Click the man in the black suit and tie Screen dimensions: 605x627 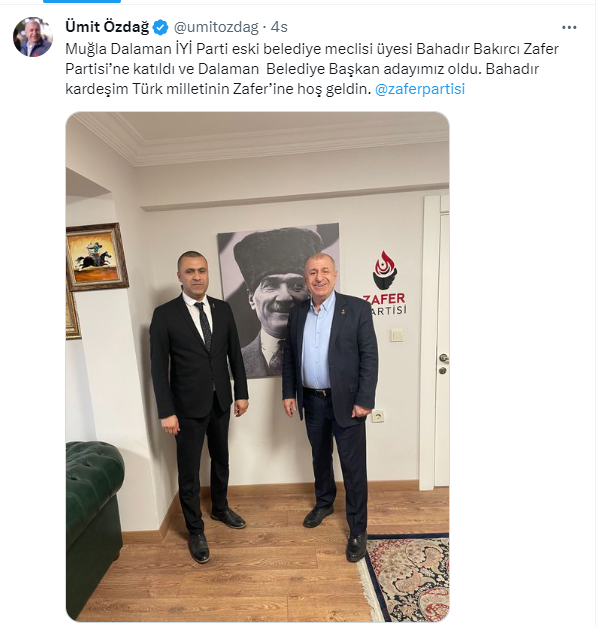[199, 406]
